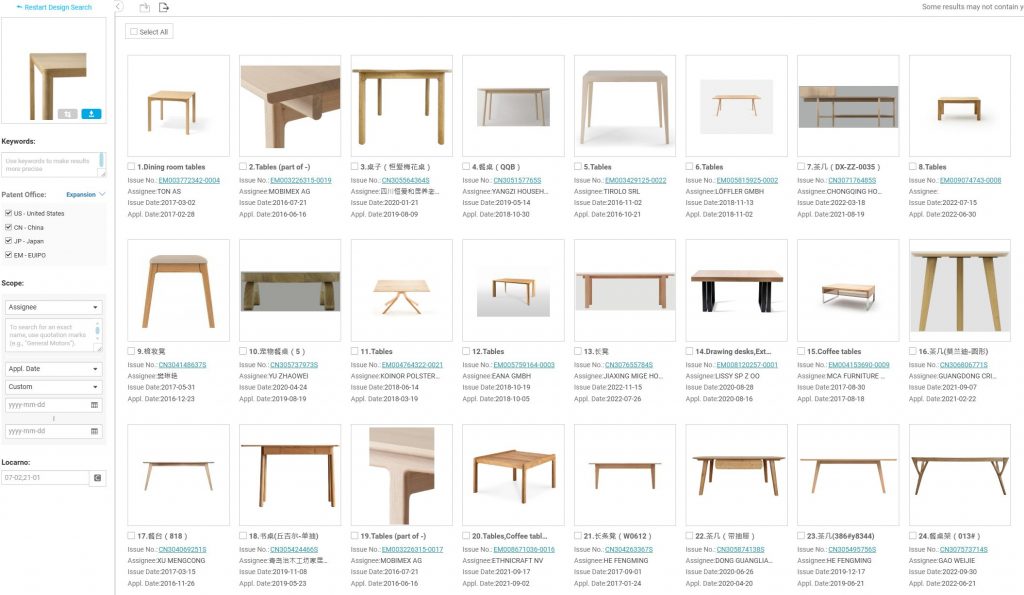Open the Assignee scope dropdown
Viewport: 1024px width, 595px height.
click(x=54, y=307)
